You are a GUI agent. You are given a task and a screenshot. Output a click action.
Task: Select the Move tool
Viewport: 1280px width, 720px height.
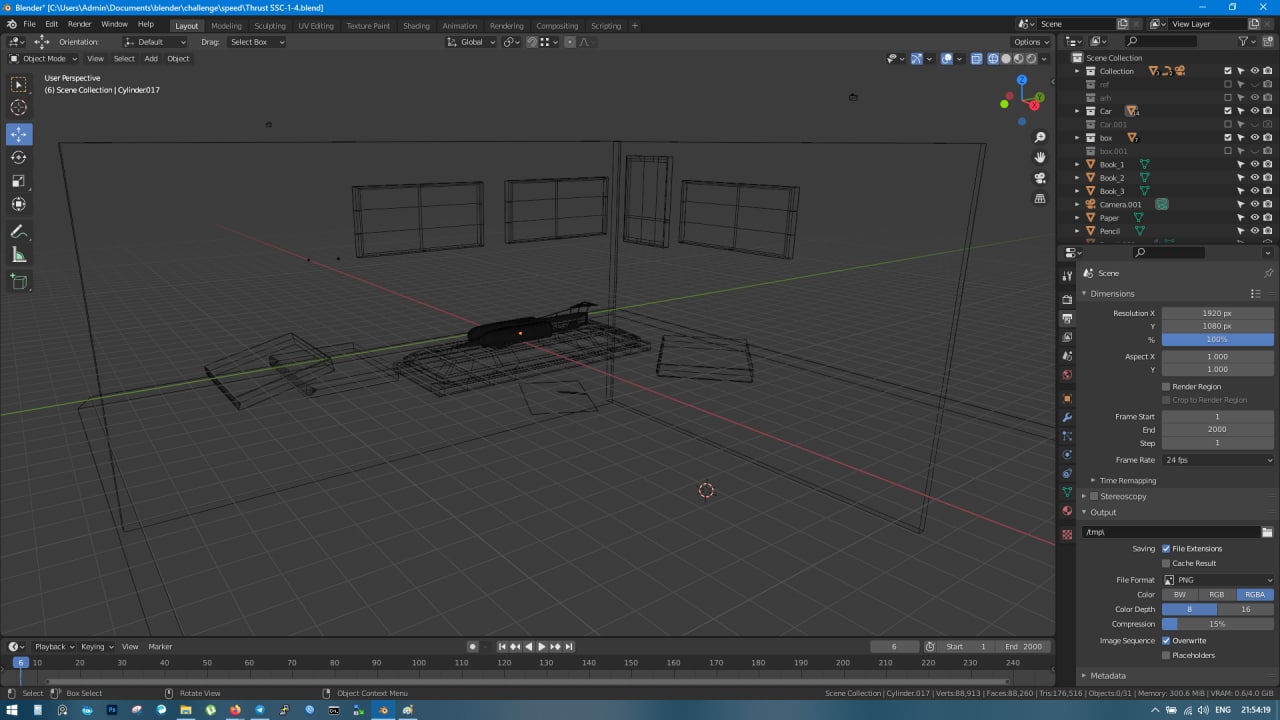[x=19, y=134]
